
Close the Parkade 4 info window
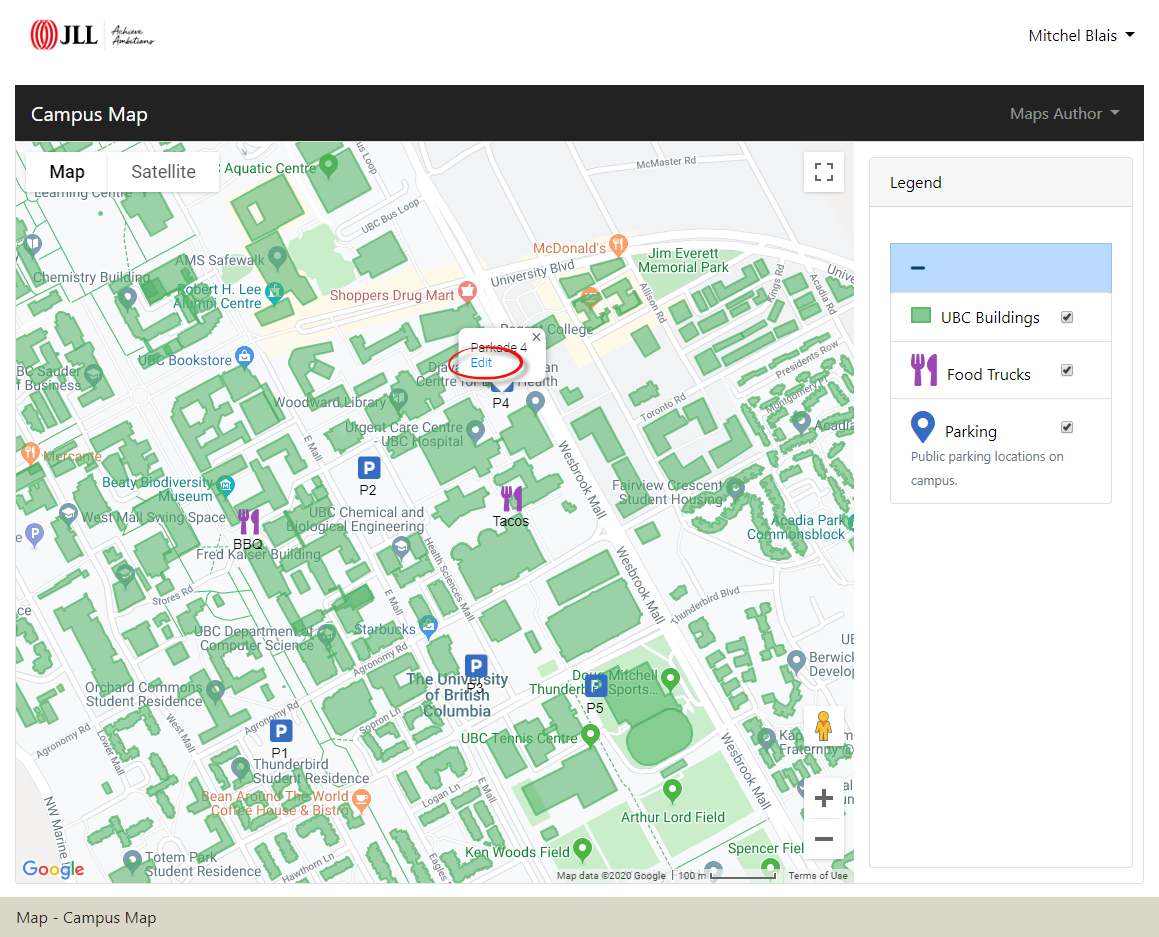[537, 337]
